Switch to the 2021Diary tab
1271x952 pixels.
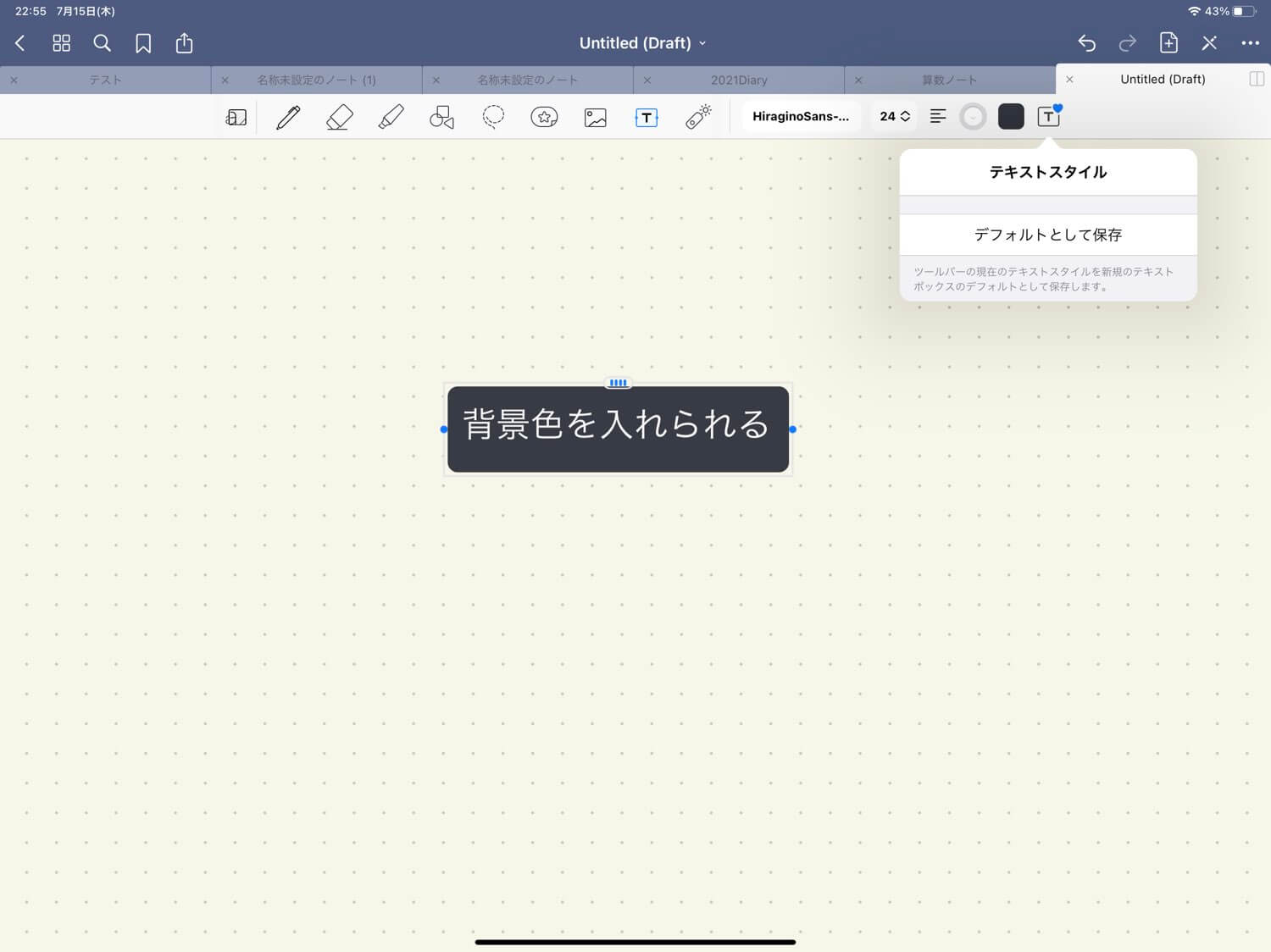tap(739, 80)
